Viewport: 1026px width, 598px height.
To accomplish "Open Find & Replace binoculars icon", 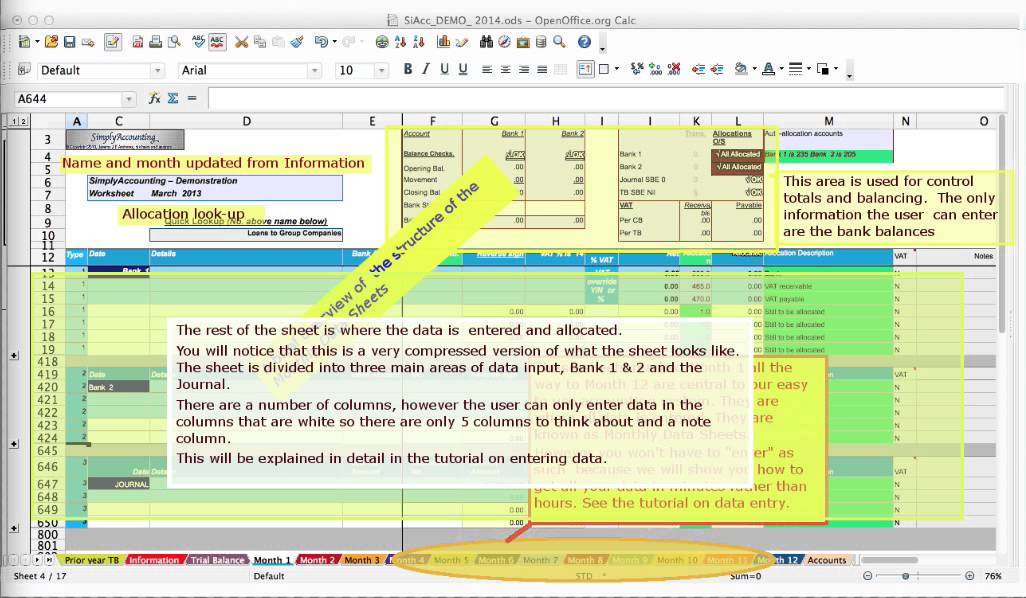I will 486,43.
